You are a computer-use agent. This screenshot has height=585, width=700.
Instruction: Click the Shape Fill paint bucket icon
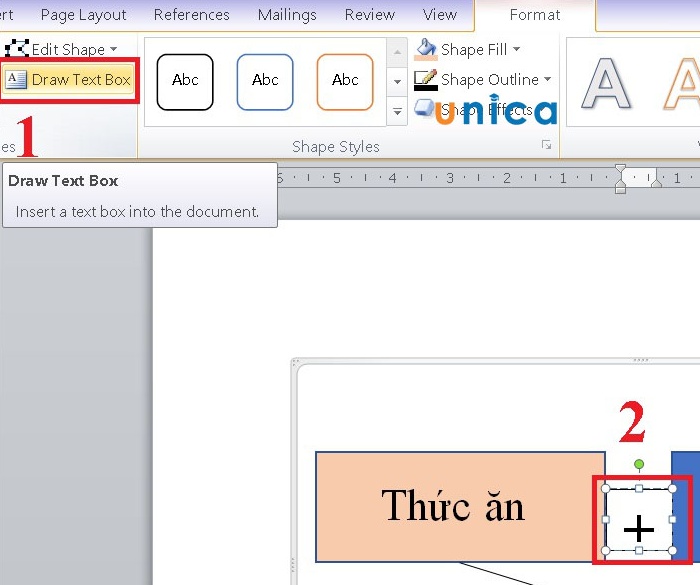pos(426,49)
